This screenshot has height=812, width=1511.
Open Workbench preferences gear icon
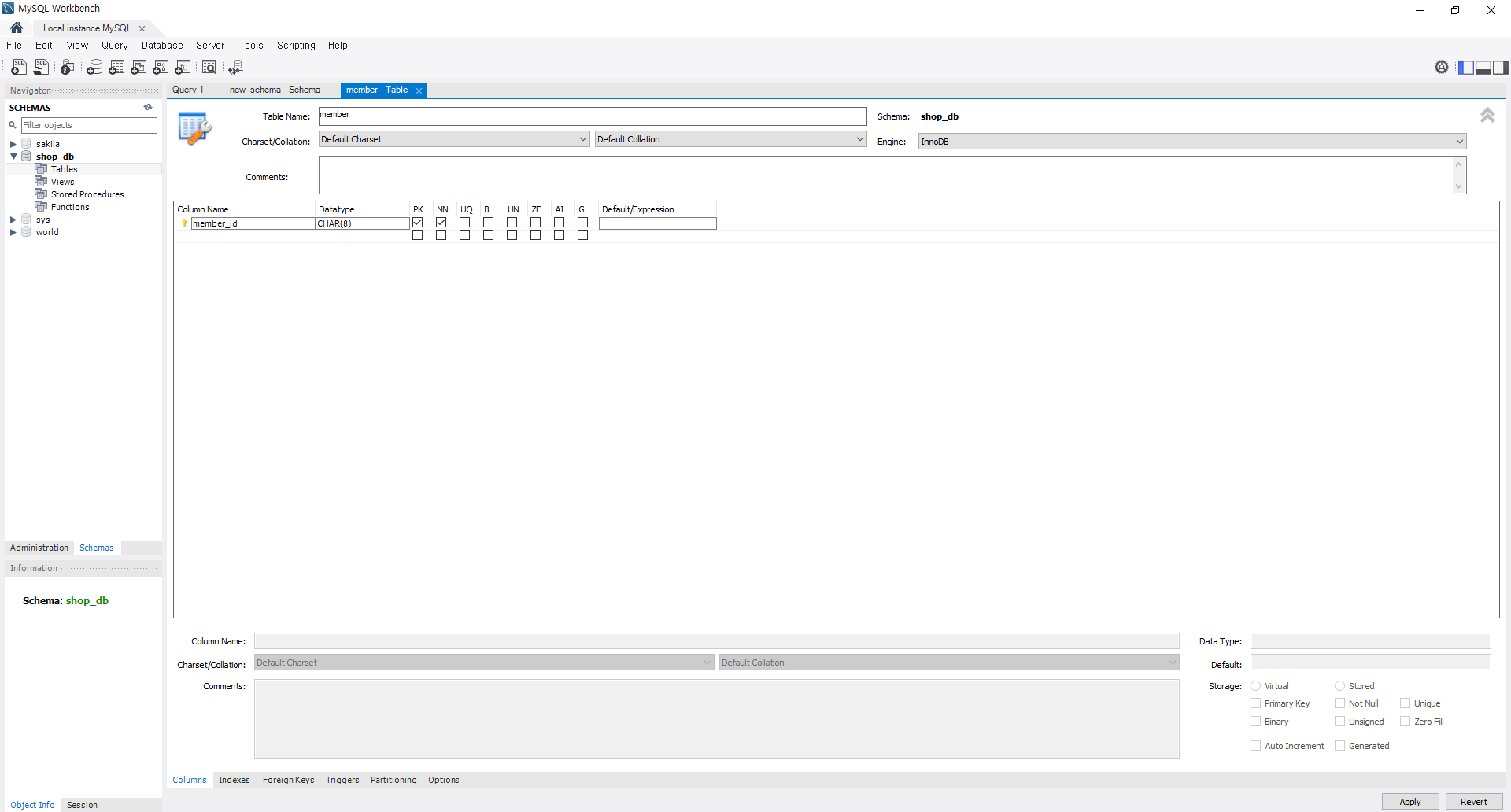[x=1442, y=67]
